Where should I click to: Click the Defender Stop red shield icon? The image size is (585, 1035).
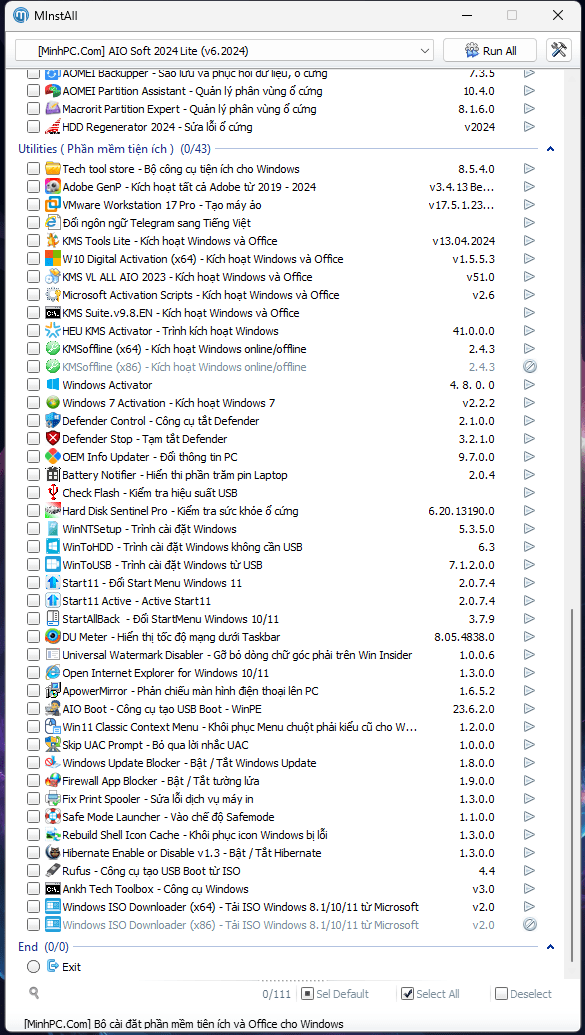coord(53,439)
